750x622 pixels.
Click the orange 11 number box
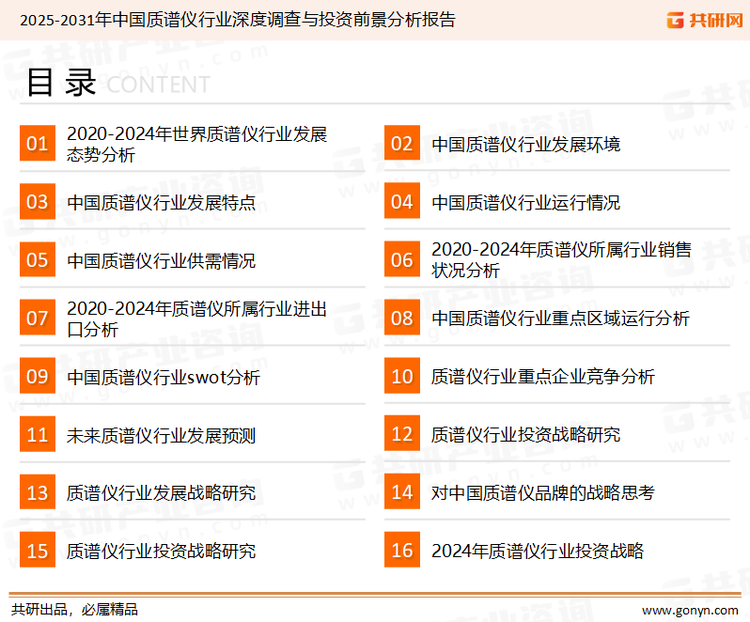[x=37, y=434]
